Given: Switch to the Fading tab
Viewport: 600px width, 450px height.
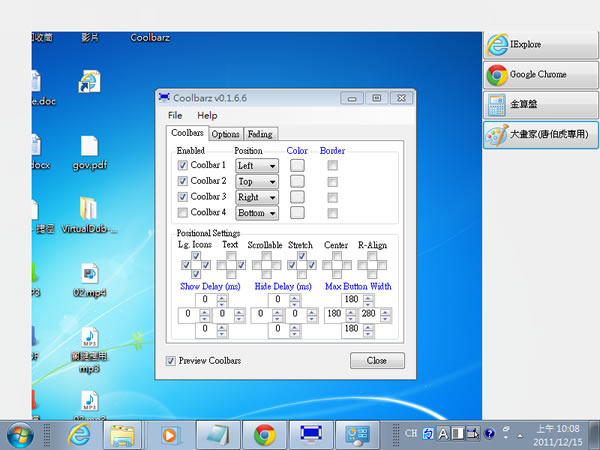Looking at the screenshot, I should [260, 134].
